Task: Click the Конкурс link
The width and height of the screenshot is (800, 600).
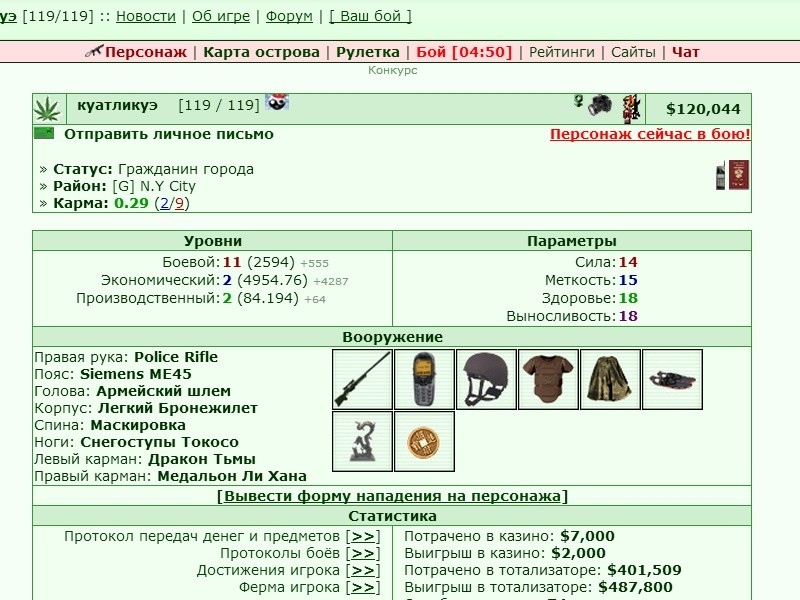Action: [393, 70]
